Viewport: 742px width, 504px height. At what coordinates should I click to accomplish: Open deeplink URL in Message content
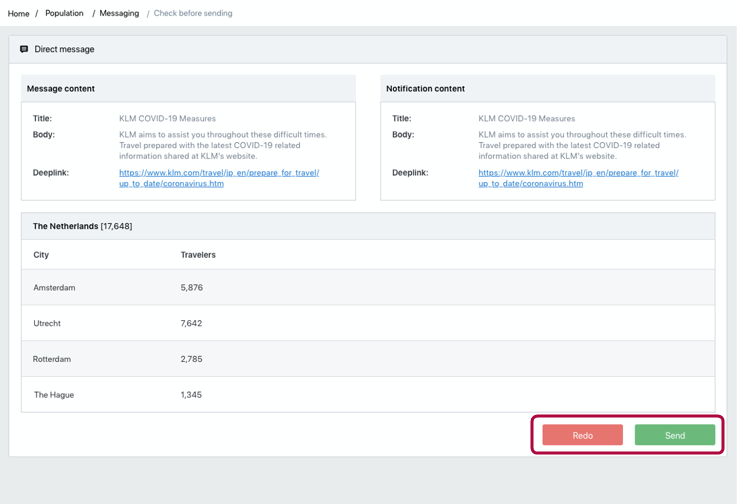(x=219, y=178)
